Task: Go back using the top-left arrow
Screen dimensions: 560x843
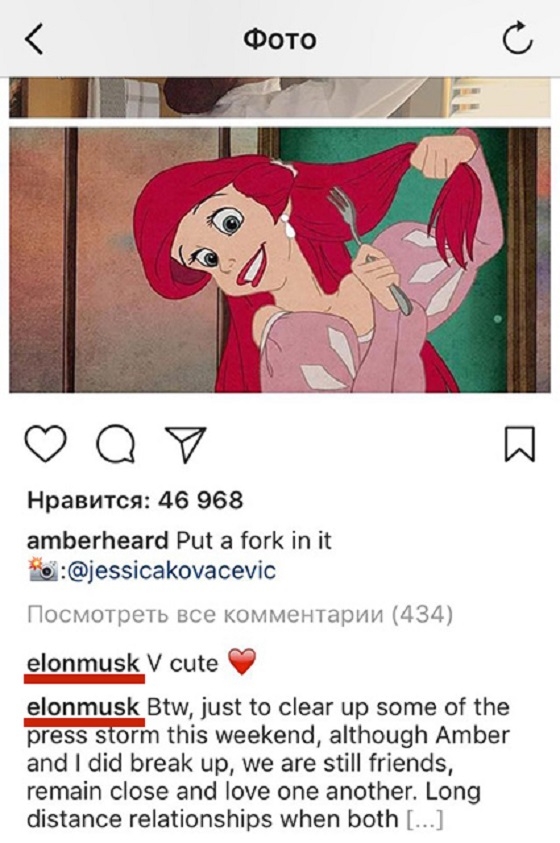Action: [34, 39]
